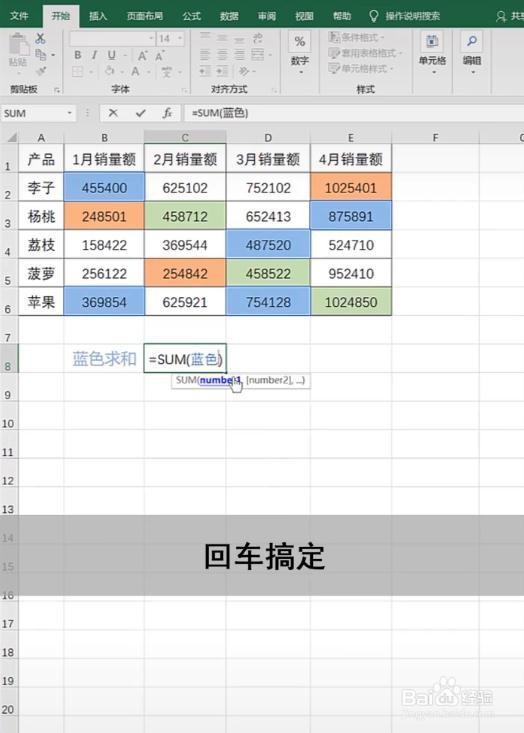The height and width of the screenshot is (733, 524).
Task: Click orange cell containing 1025401
Action: pos(351,187)
